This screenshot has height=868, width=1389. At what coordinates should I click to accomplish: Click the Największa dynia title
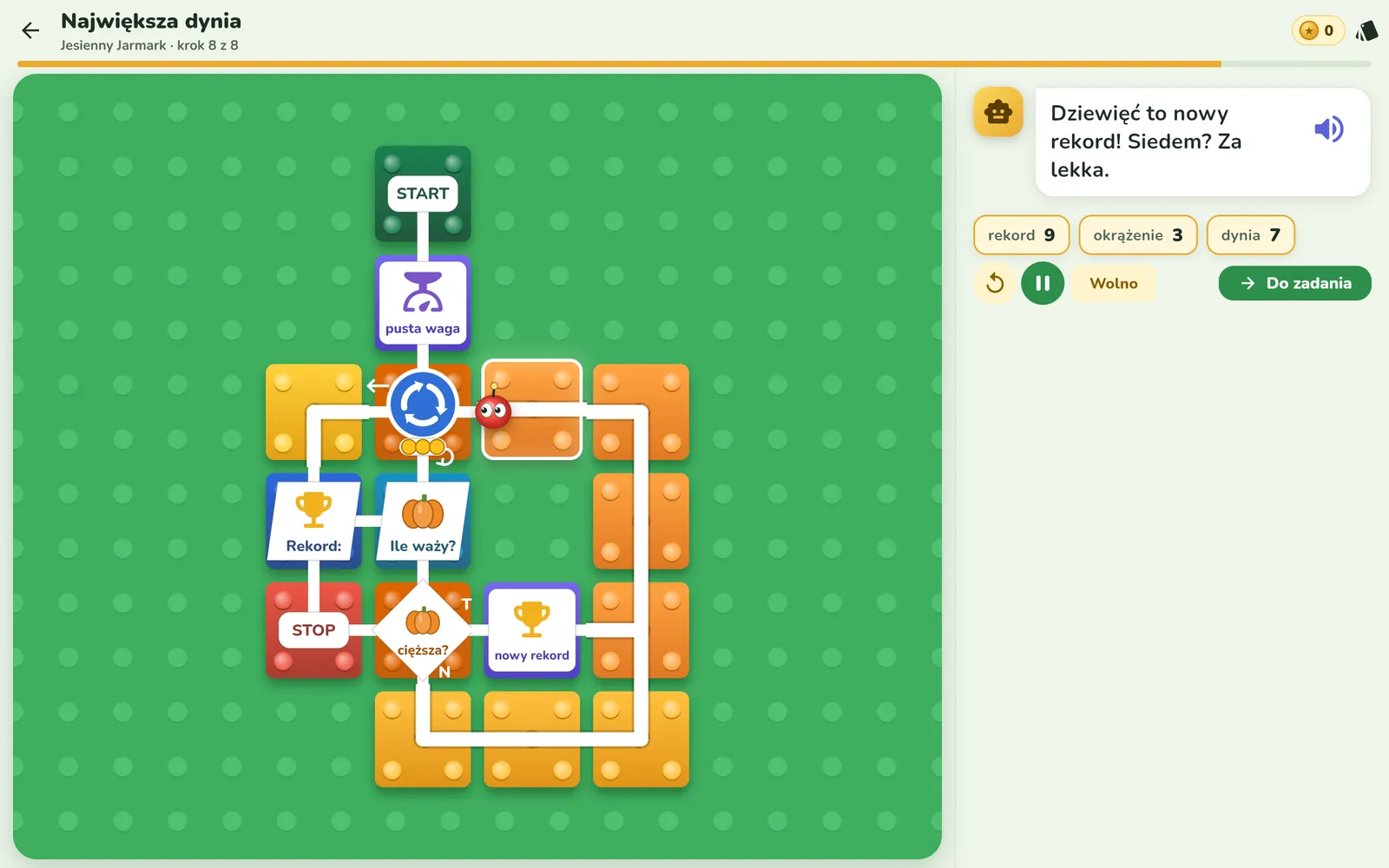tap(151, 21)
